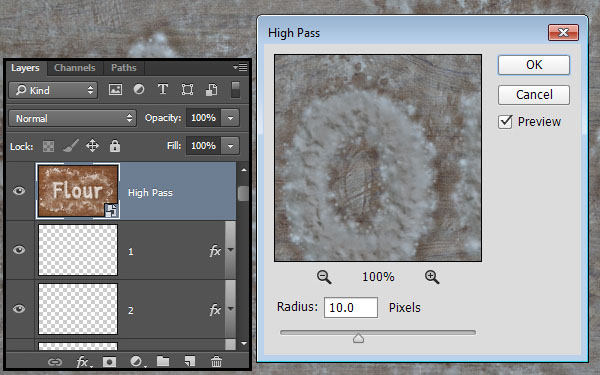Click the smart object badge on High Pass thumbnail
The image size is (600, 375).
pyautogui.click(x=111, y=210)
